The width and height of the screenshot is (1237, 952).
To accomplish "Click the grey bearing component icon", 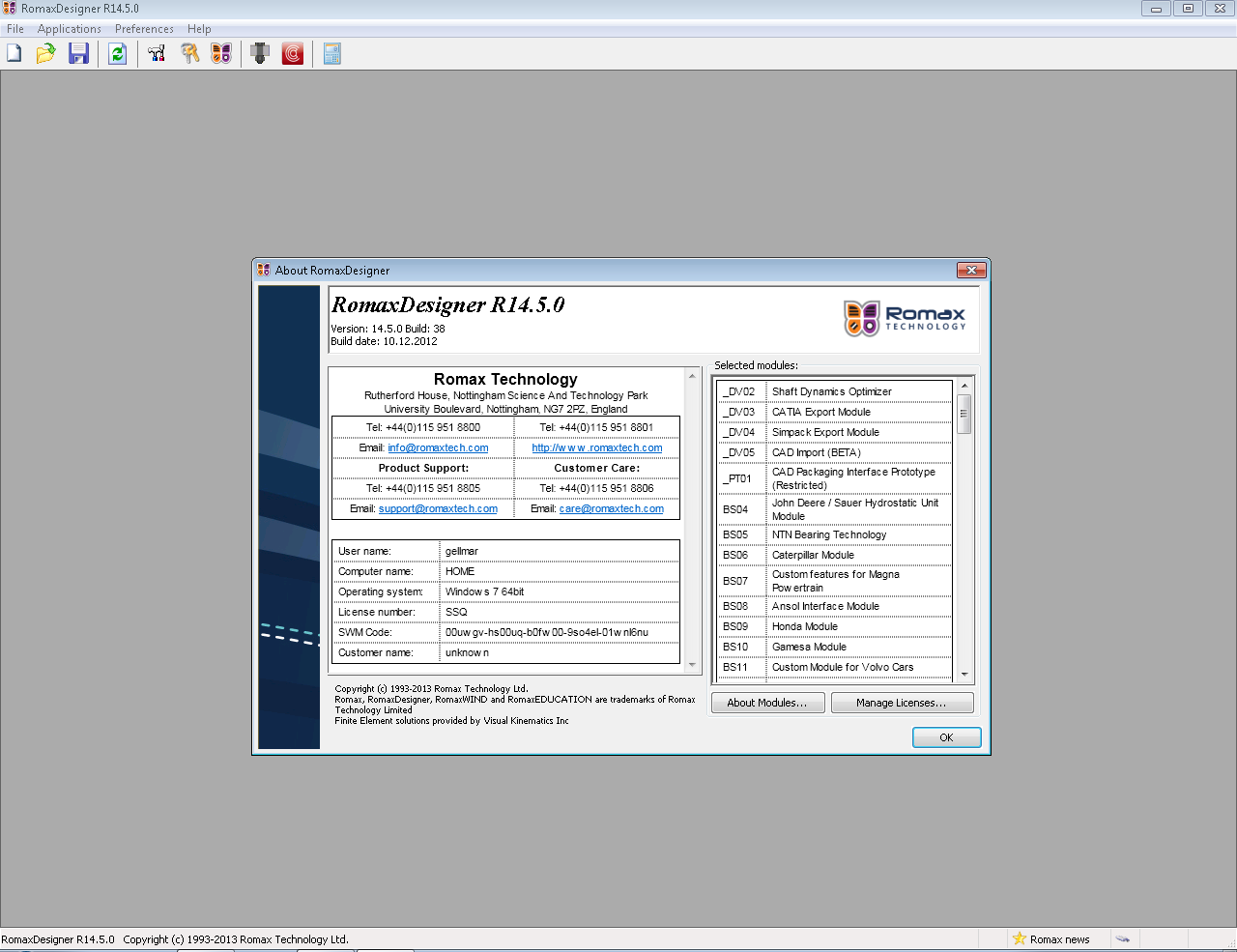I will click(260, 54).
